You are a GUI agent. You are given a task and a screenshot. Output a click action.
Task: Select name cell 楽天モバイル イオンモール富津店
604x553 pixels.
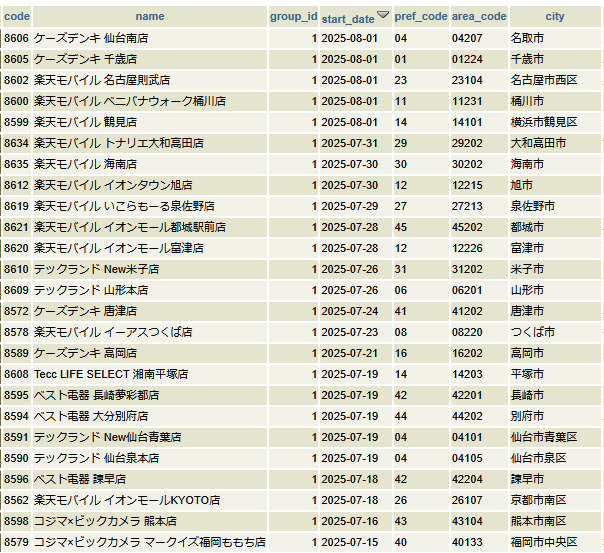click(150, 248)
